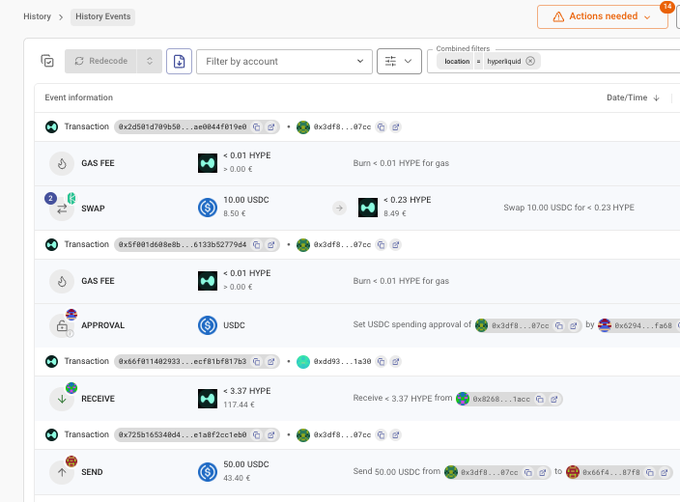Click the Redecode button
Screen dimensions: 680x502
(101, 61)
